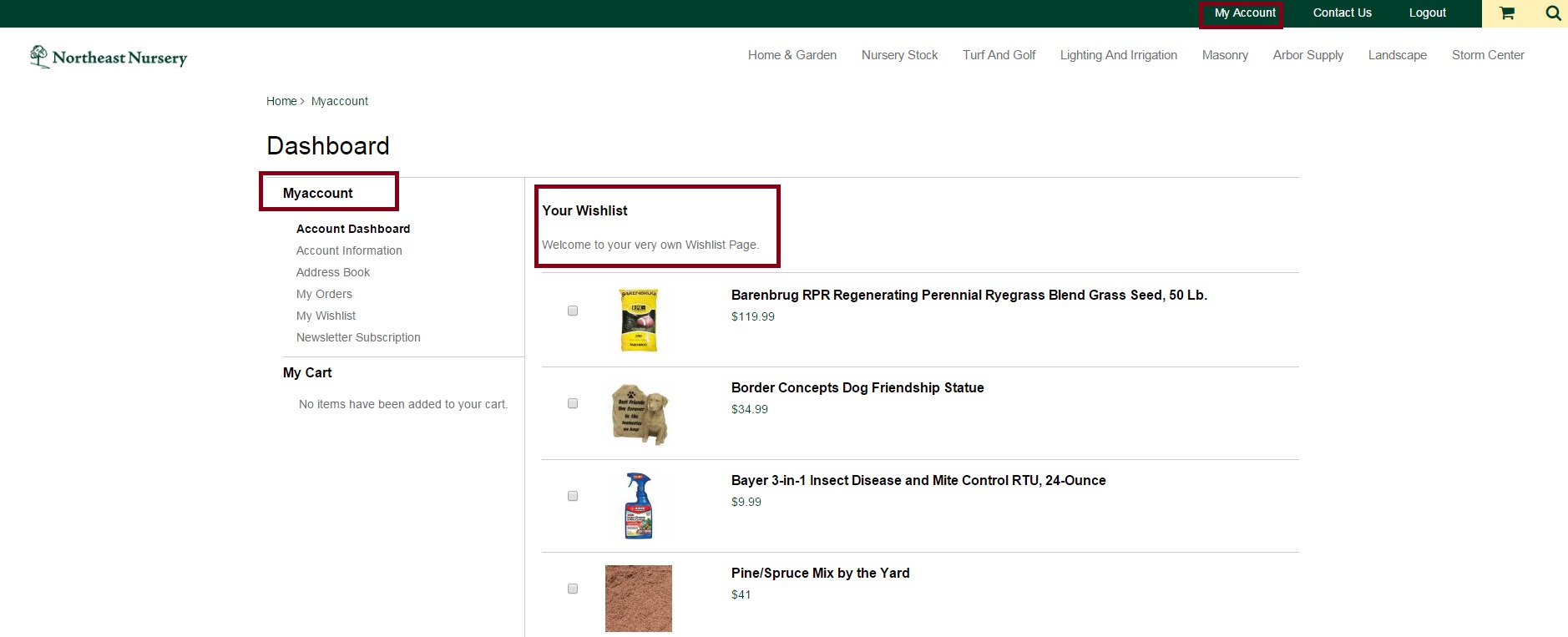Screen dimensions: 1568x637
Task: Click the $9.99 price text
Action: coord(746,502)
